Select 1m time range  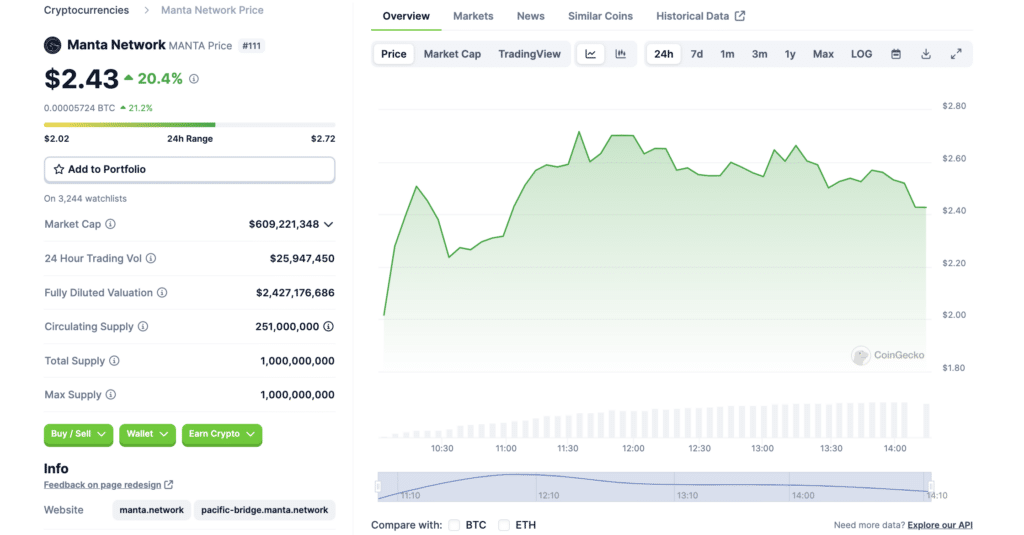point(728,54)
